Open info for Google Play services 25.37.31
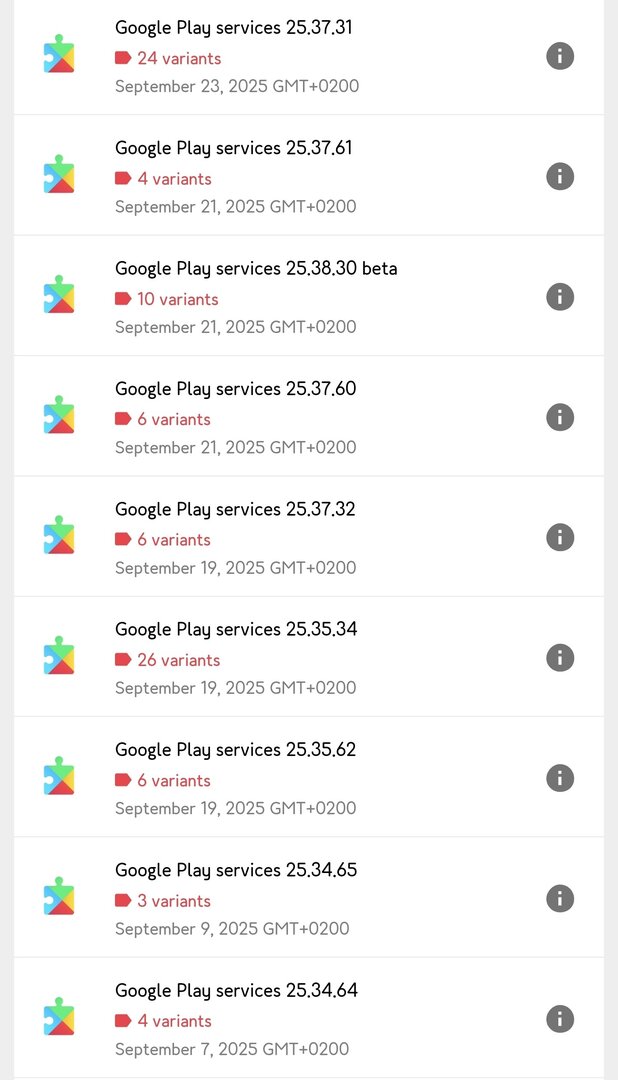 pos(560,56)
